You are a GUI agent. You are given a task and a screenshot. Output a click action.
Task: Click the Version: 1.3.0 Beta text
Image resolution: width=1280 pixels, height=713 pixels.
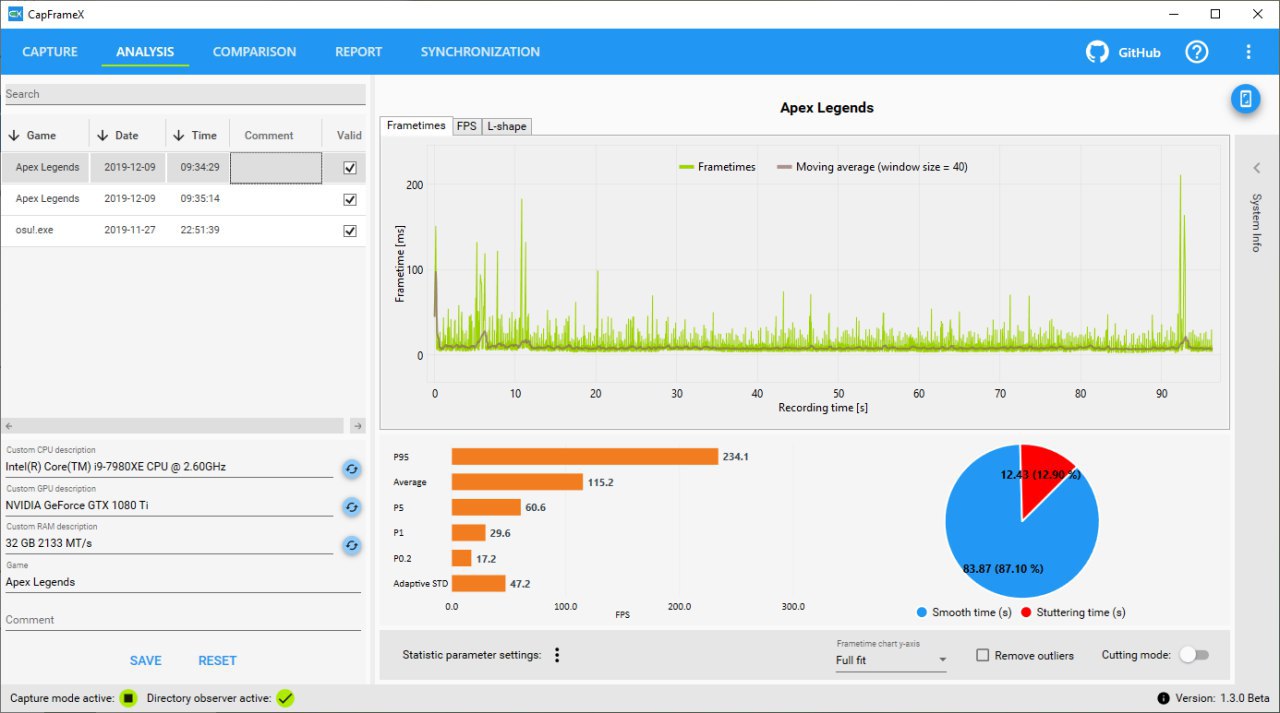1223,698
